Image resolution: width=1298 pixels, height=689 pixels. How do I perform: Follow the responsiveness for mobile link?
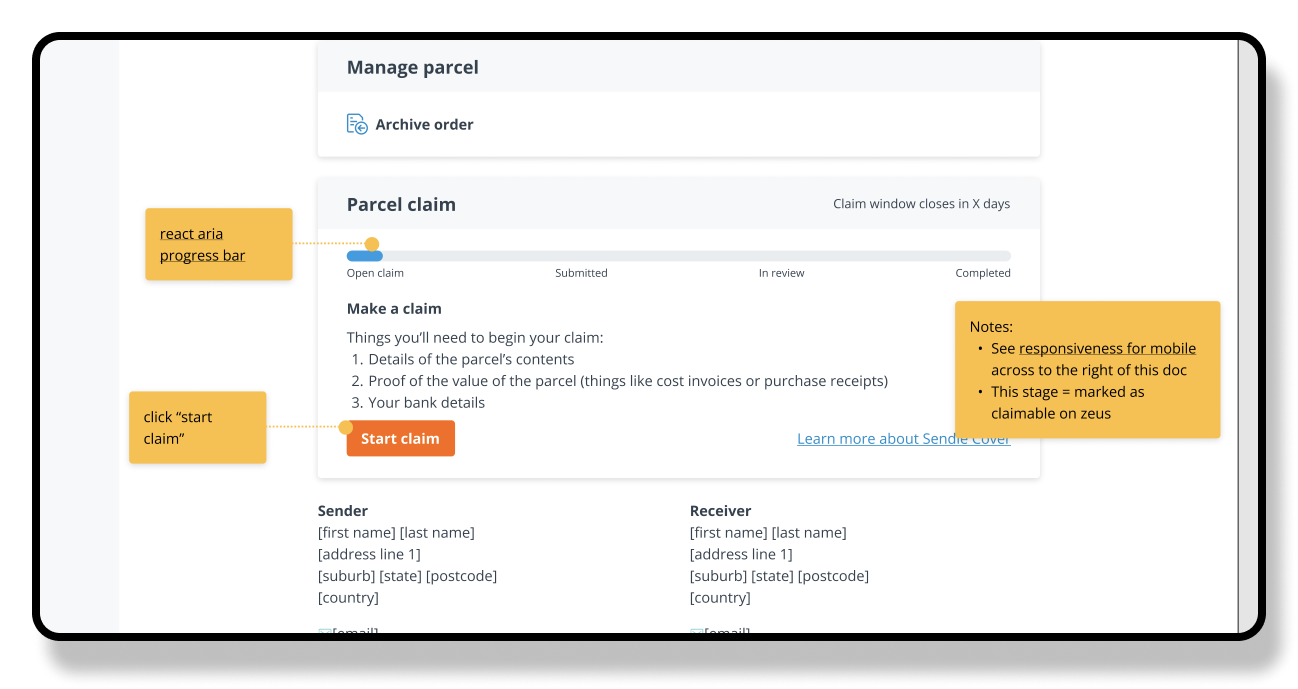pos(1107,349)
